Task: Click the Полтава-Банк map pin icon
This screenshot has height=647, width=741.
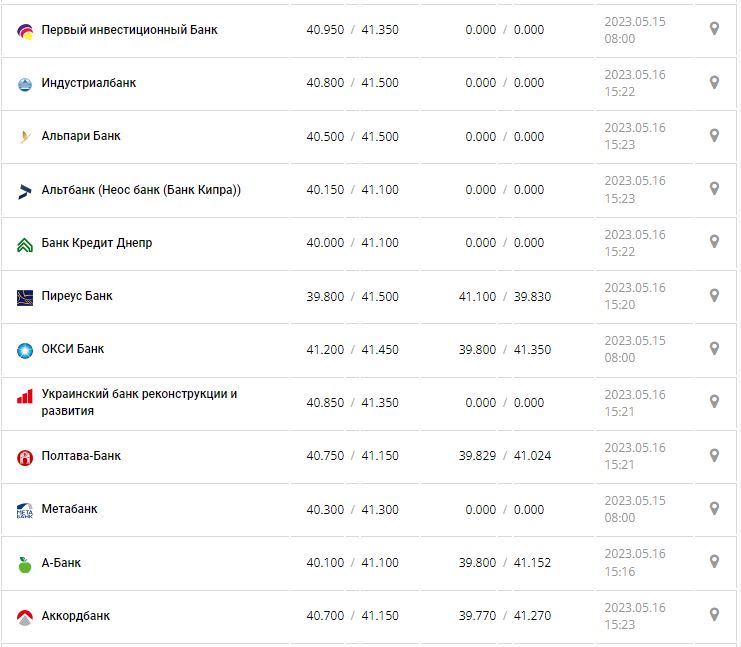Action: pyautogui.click(x=714, y=455)
